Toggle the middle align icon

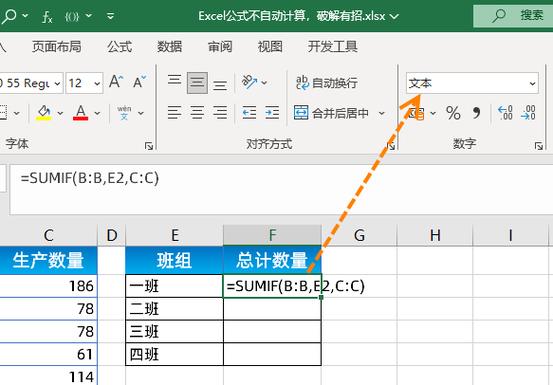coord(197,83)
